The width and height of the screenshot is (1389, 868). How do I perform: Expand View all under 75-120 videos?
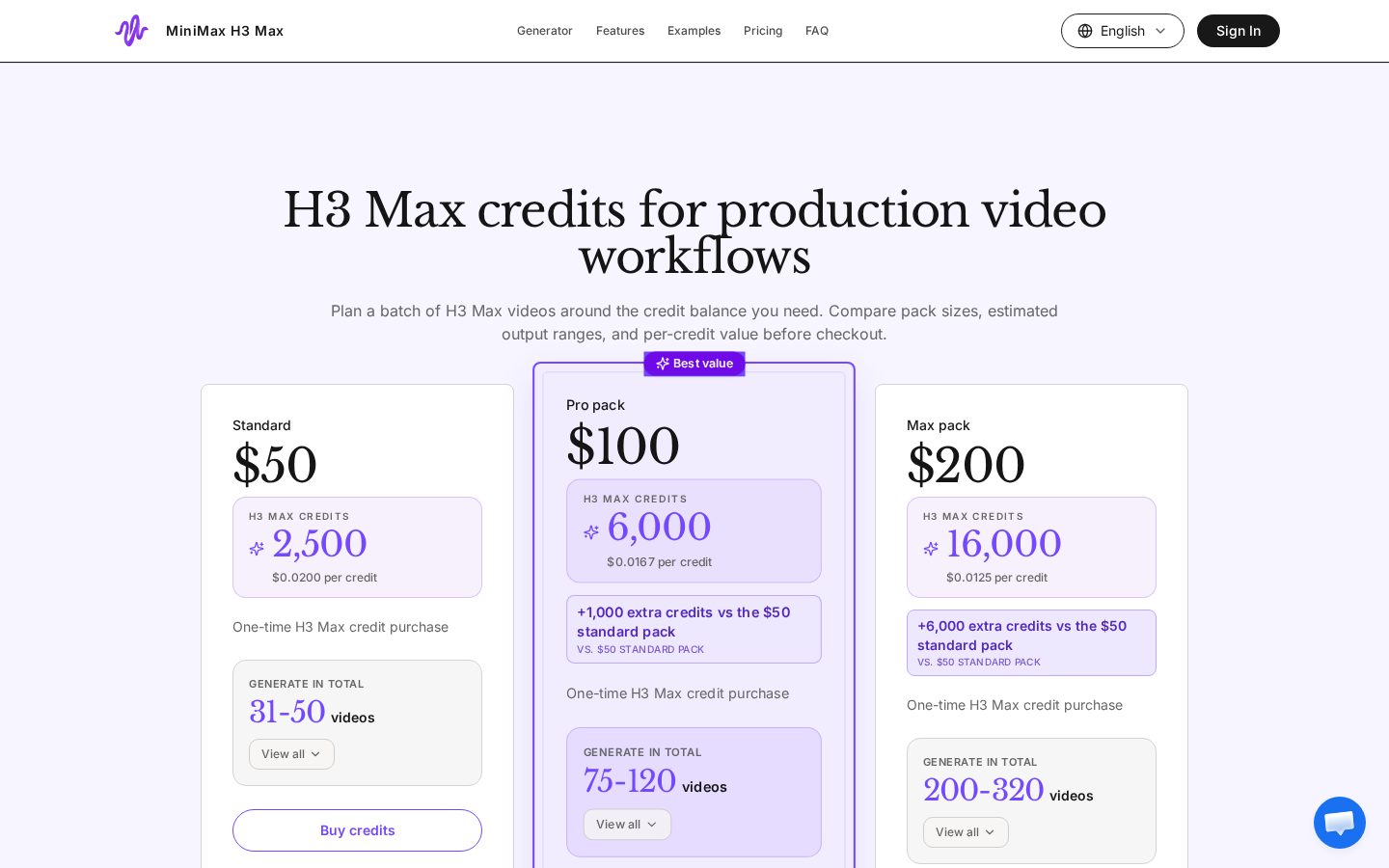tap(627, 825)
